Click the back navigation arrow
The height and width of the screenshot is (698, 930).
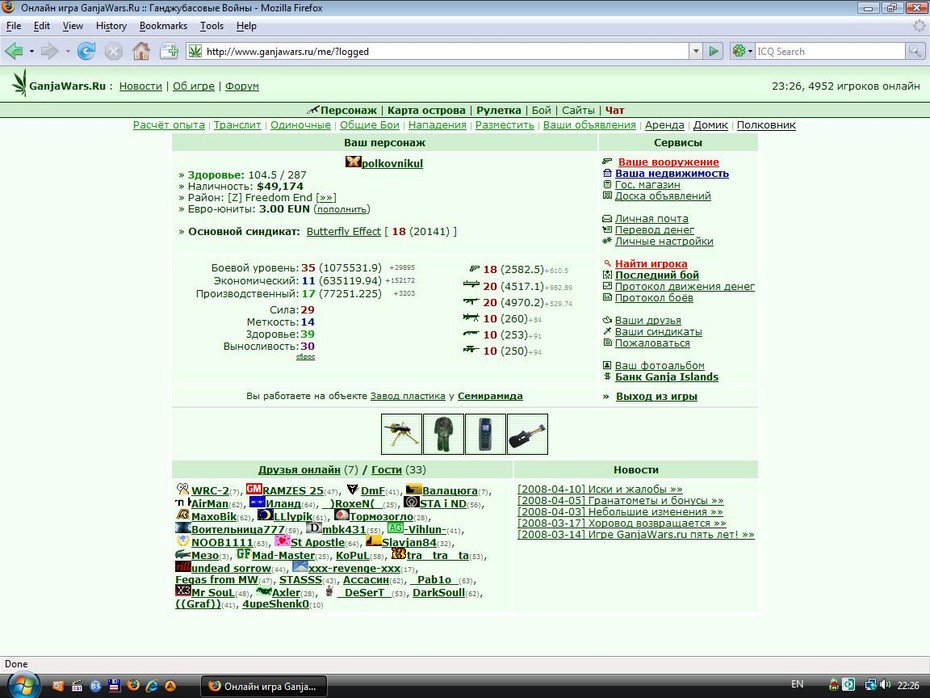(14, 52)
